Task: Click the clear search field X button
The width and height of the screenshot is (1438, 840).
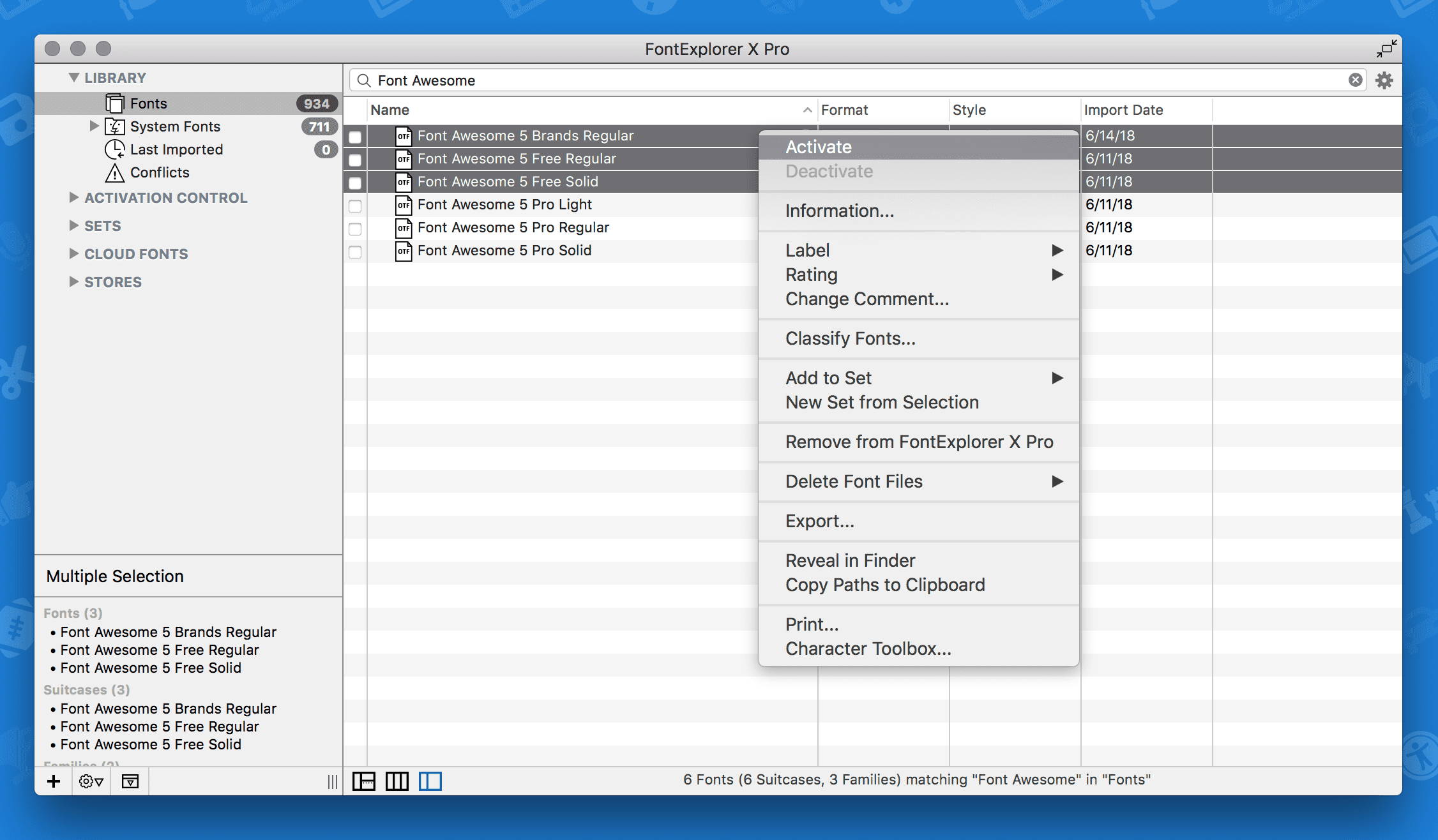Action: (1355, 79)
